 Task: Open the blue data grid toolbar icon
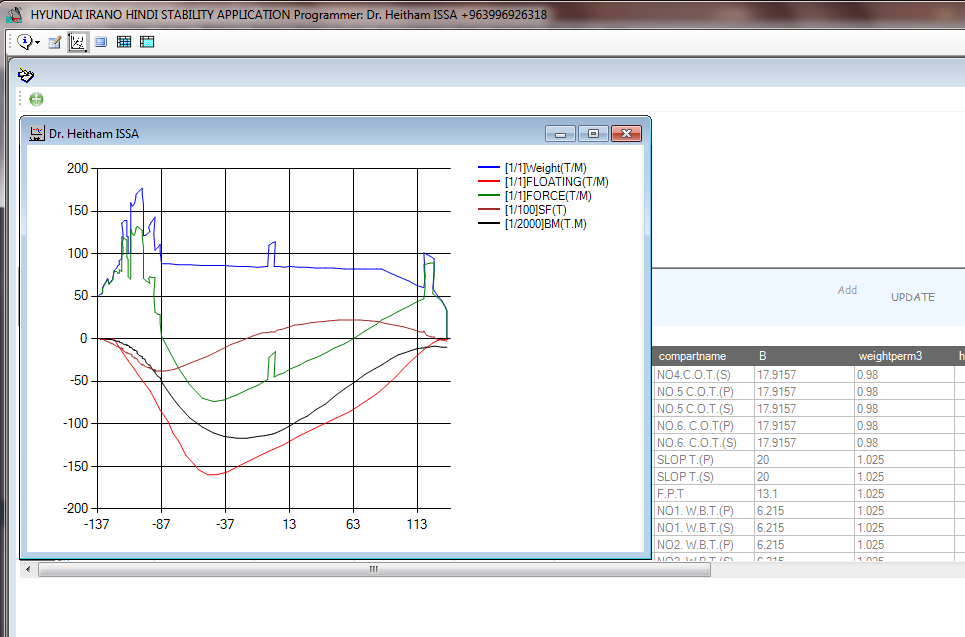click(x=124, y=42)
